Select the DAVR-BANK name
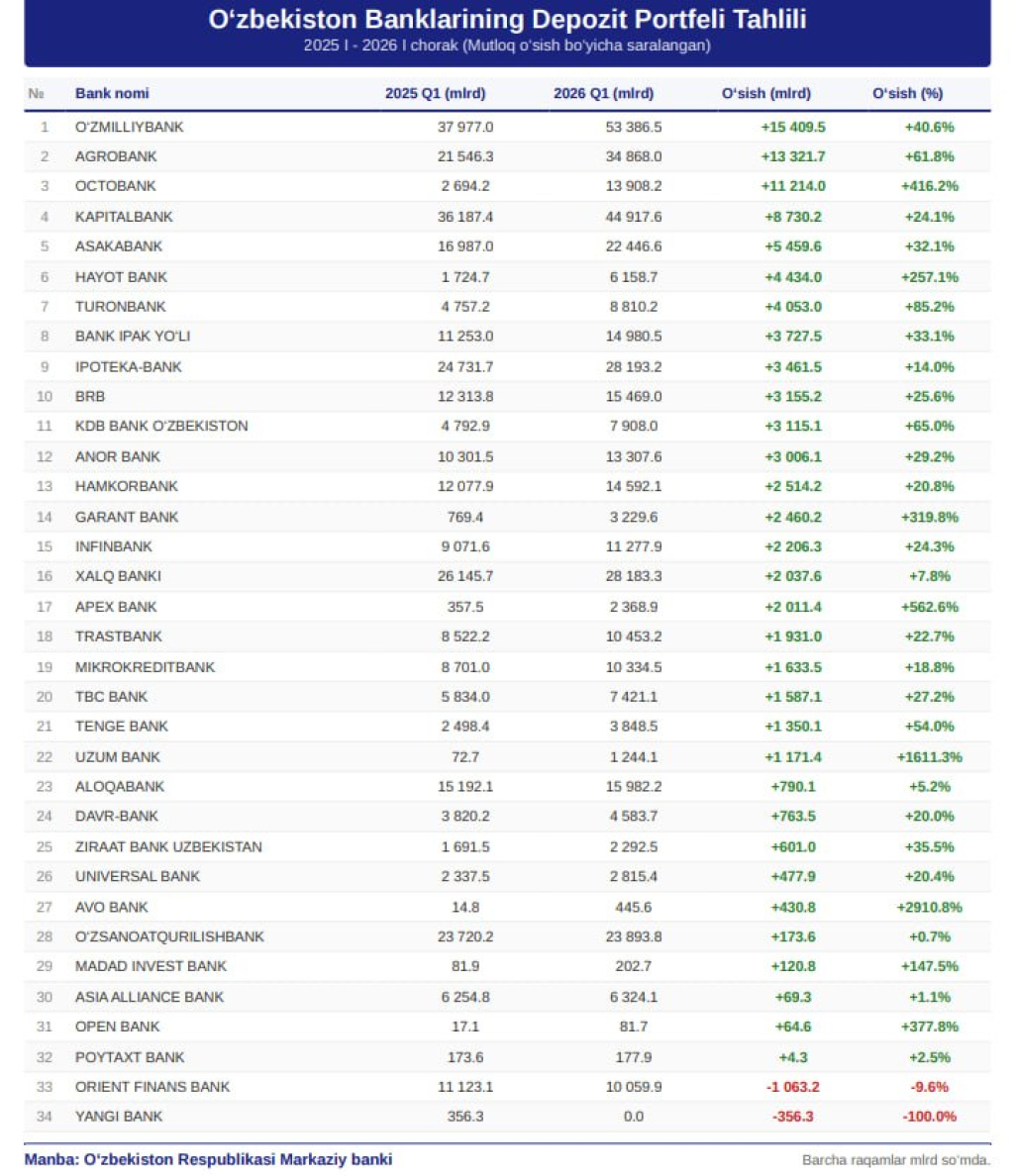Screen dimensions: 1014x1176 [x=116, y=816]
